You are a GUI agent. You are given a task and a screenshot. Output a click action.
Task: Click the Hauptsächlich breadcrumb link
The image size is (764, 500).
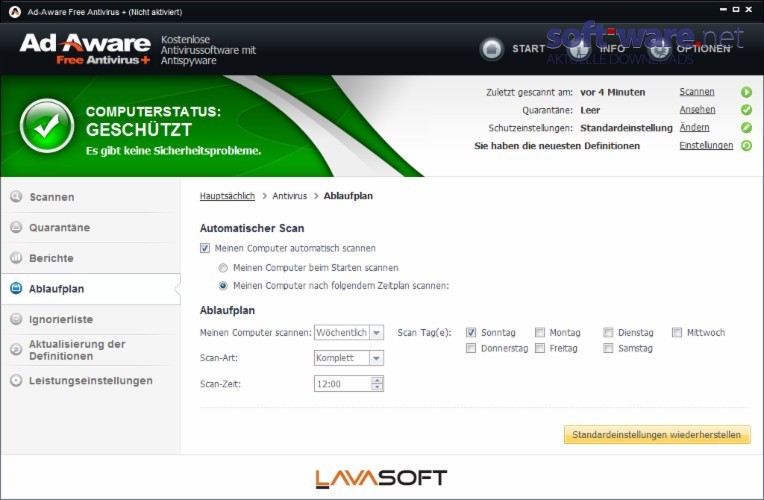[x=227, y=196]
